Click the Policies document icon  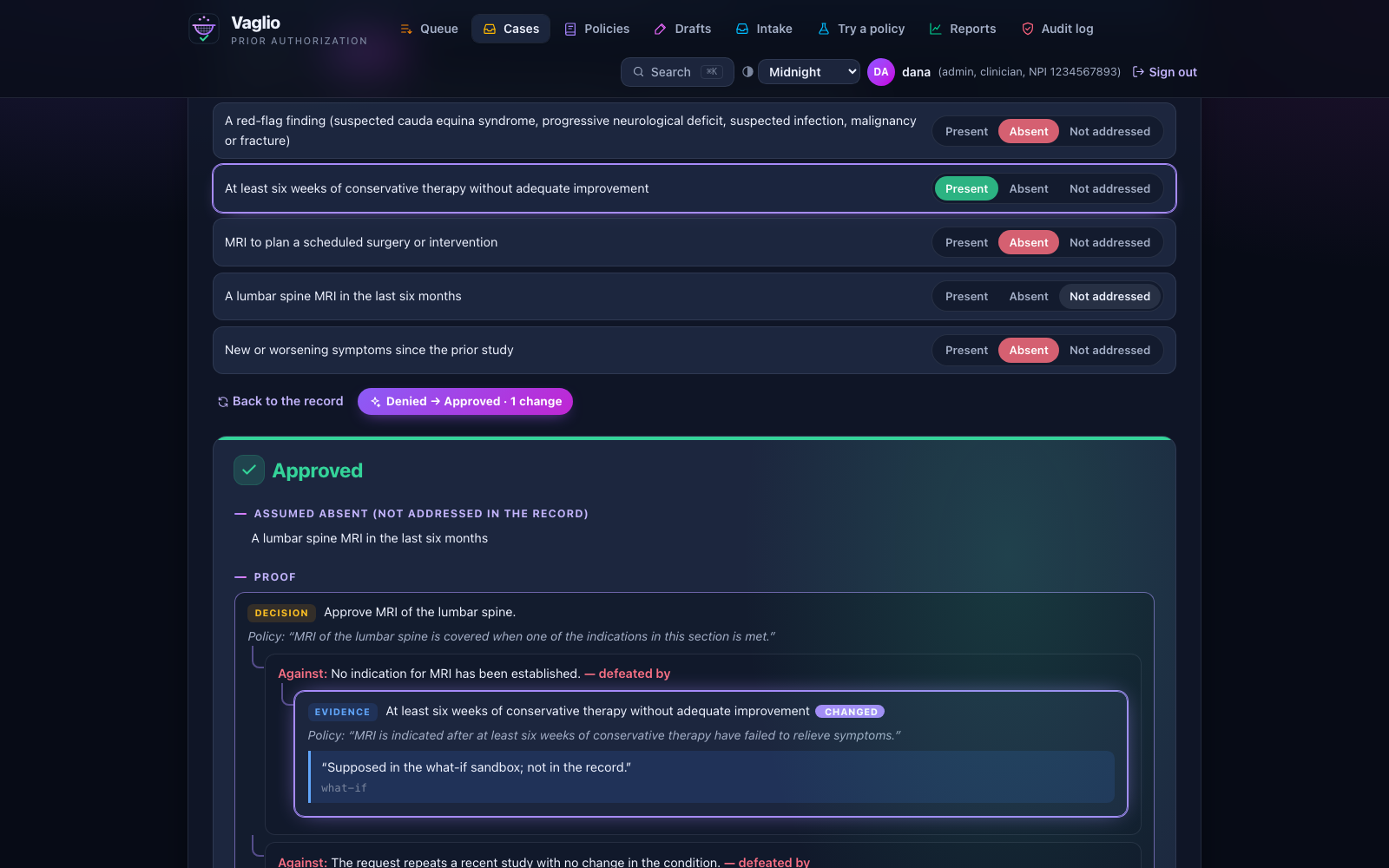tap(570, 29)
